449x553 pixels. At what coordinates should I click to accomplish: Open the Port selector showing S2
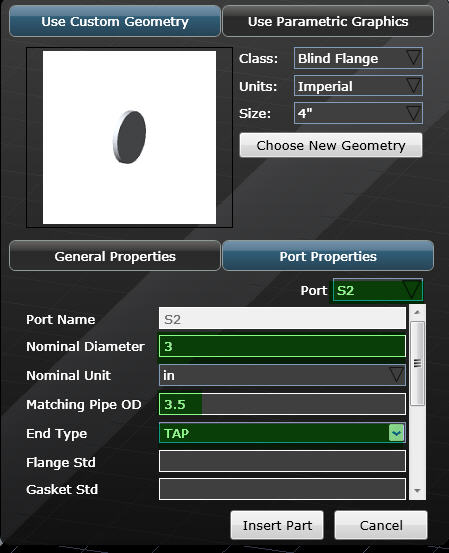[x=378, y=290]
